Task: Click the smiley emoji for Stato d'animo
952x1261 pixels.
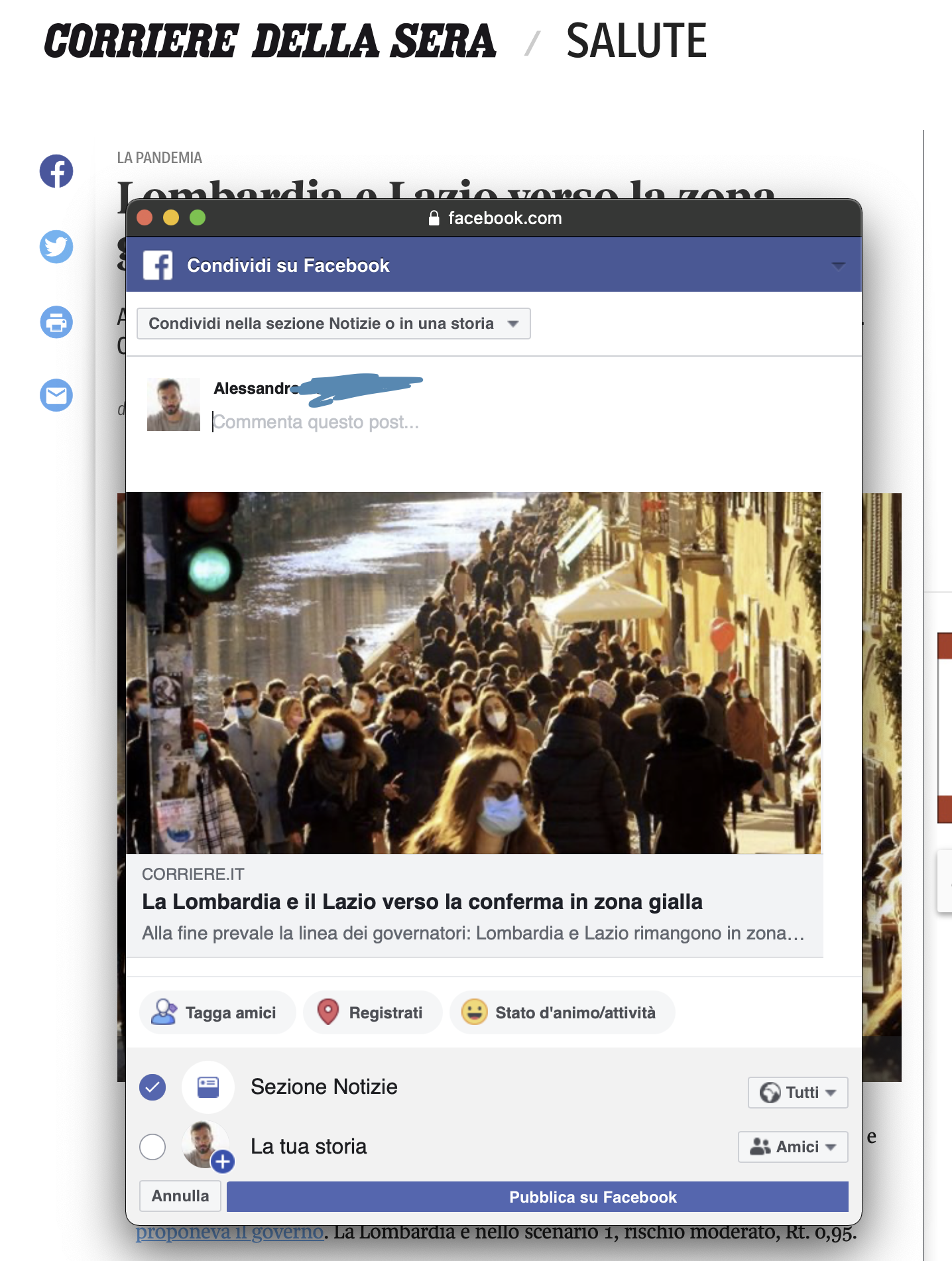Action: point(475,1012)
